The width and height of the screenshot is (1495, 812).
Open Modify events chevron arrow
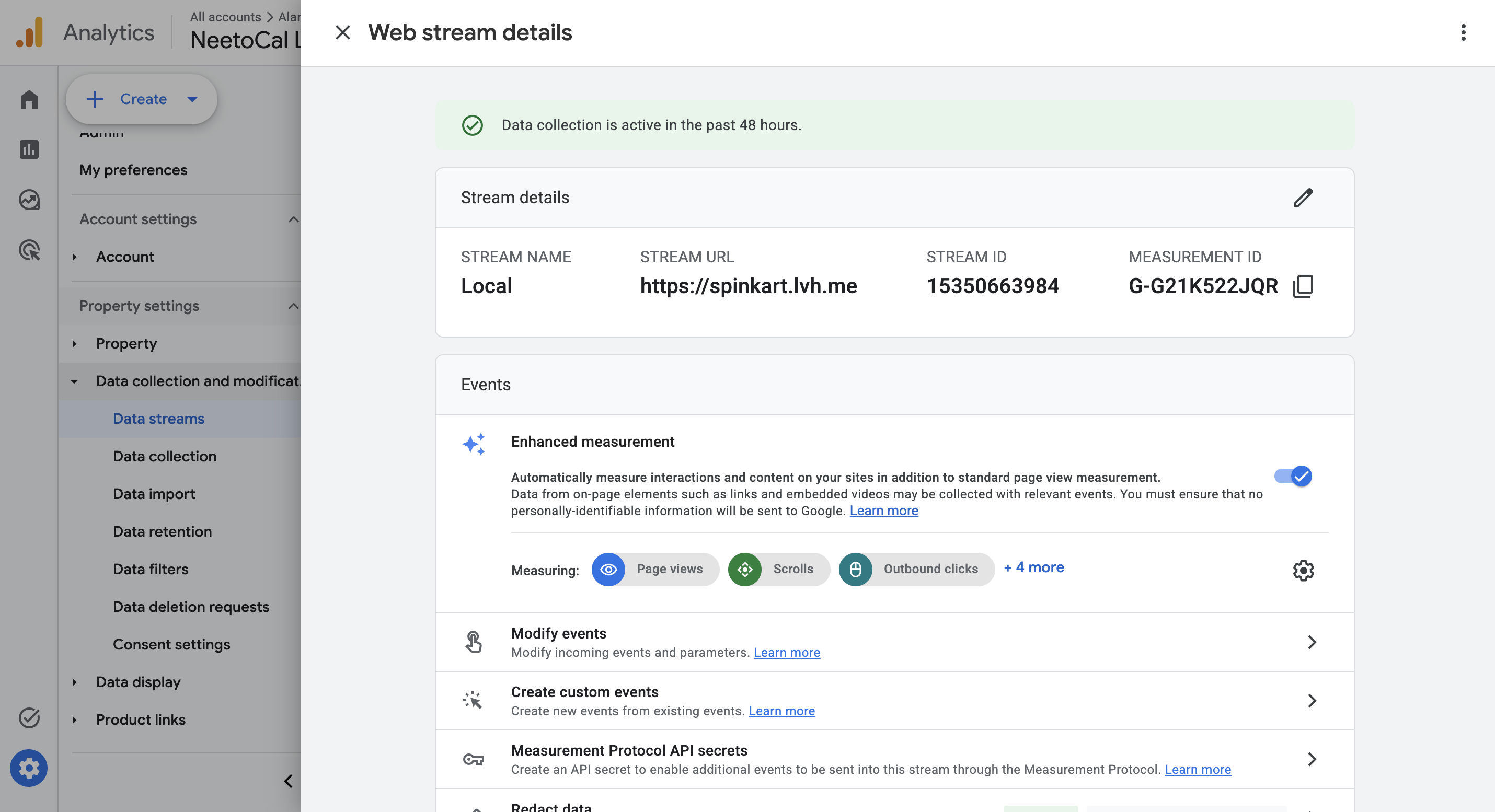point(1312,642)
